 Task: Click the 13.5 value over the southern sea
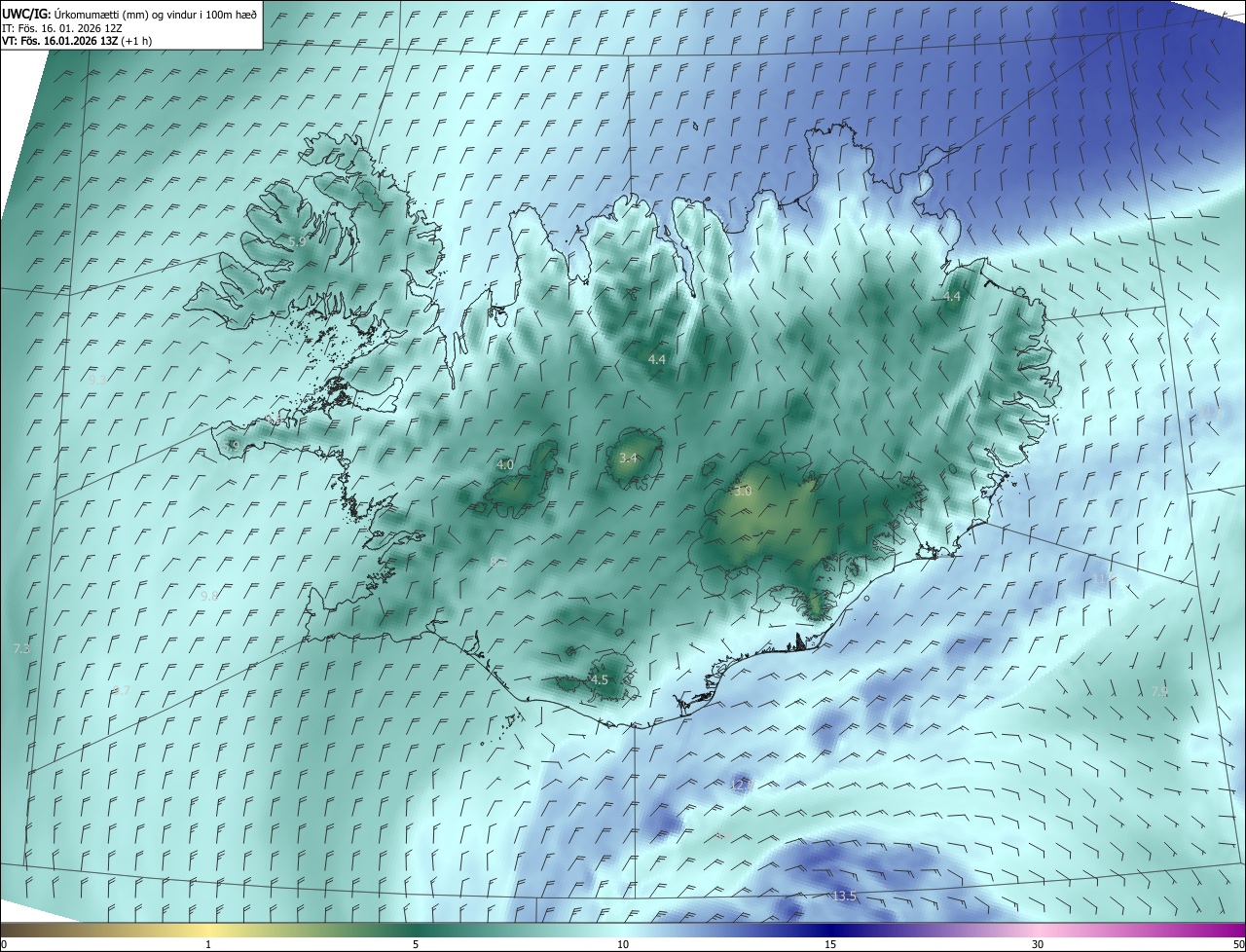844,896
